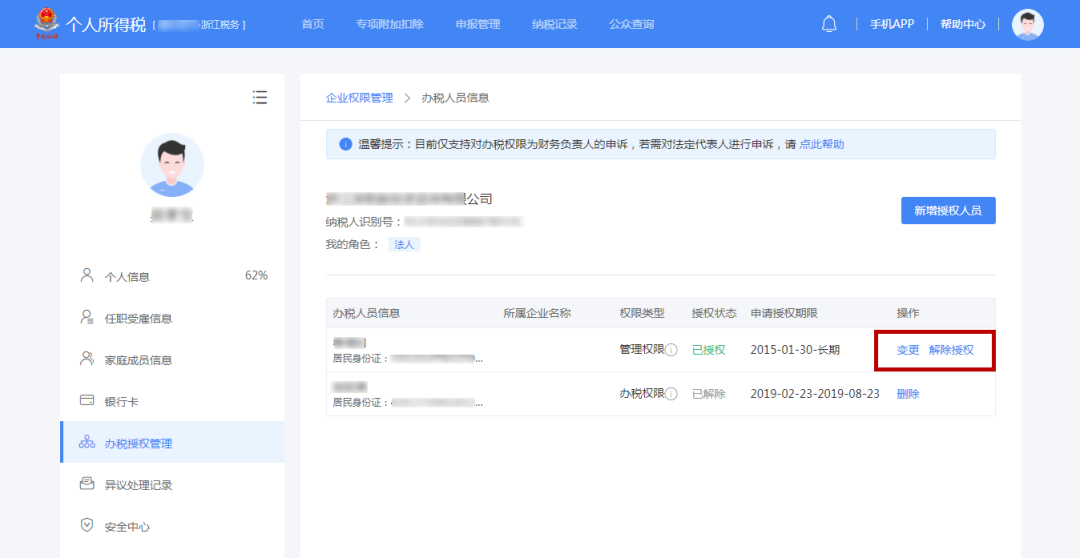Click 解除授权 for the authorized person

point(951,350)
